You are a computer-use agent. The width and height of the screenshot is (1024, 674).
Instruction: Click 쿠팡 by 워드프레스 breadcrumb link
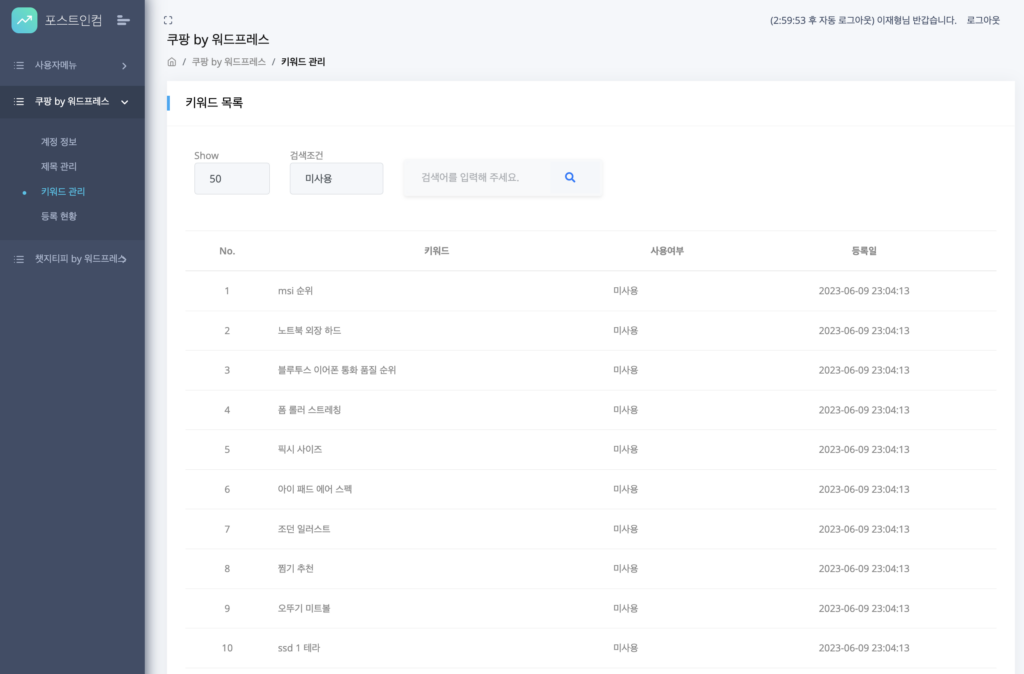[x=229, y=62]
